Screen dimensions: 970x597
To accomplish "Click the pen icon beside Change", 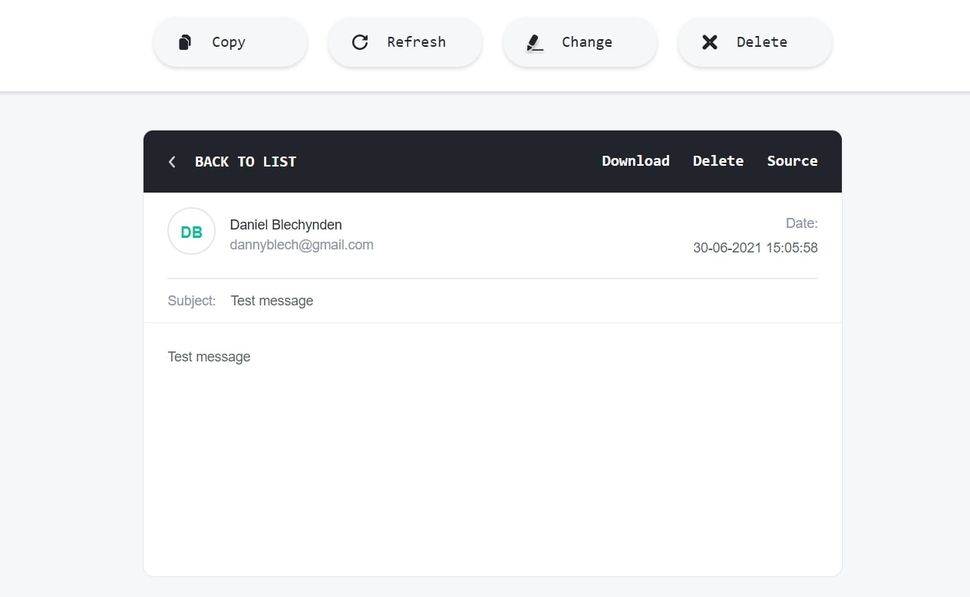I will pyautogui.click(x=533, y=42).
